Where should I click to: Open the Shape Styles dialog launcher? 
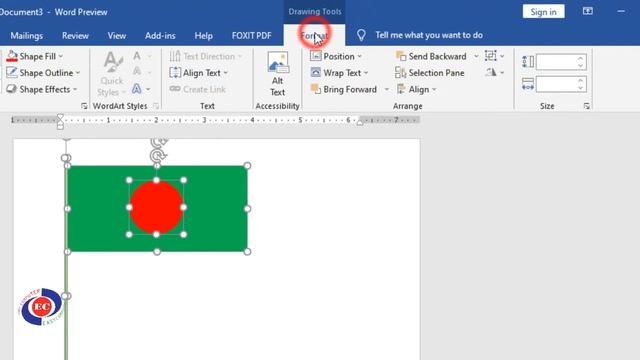pos(84,106)
